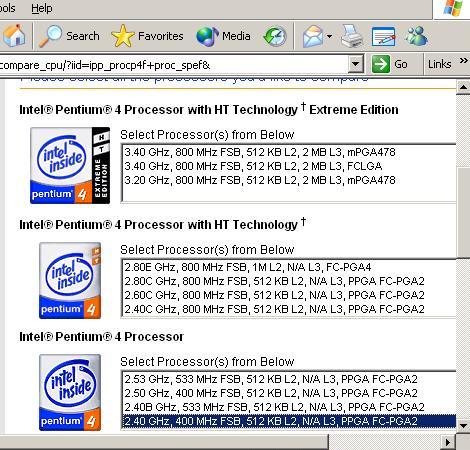Open the Favorites pane
Image resolution: width=470 pixels, height=450 pixels.
(148, 36)
